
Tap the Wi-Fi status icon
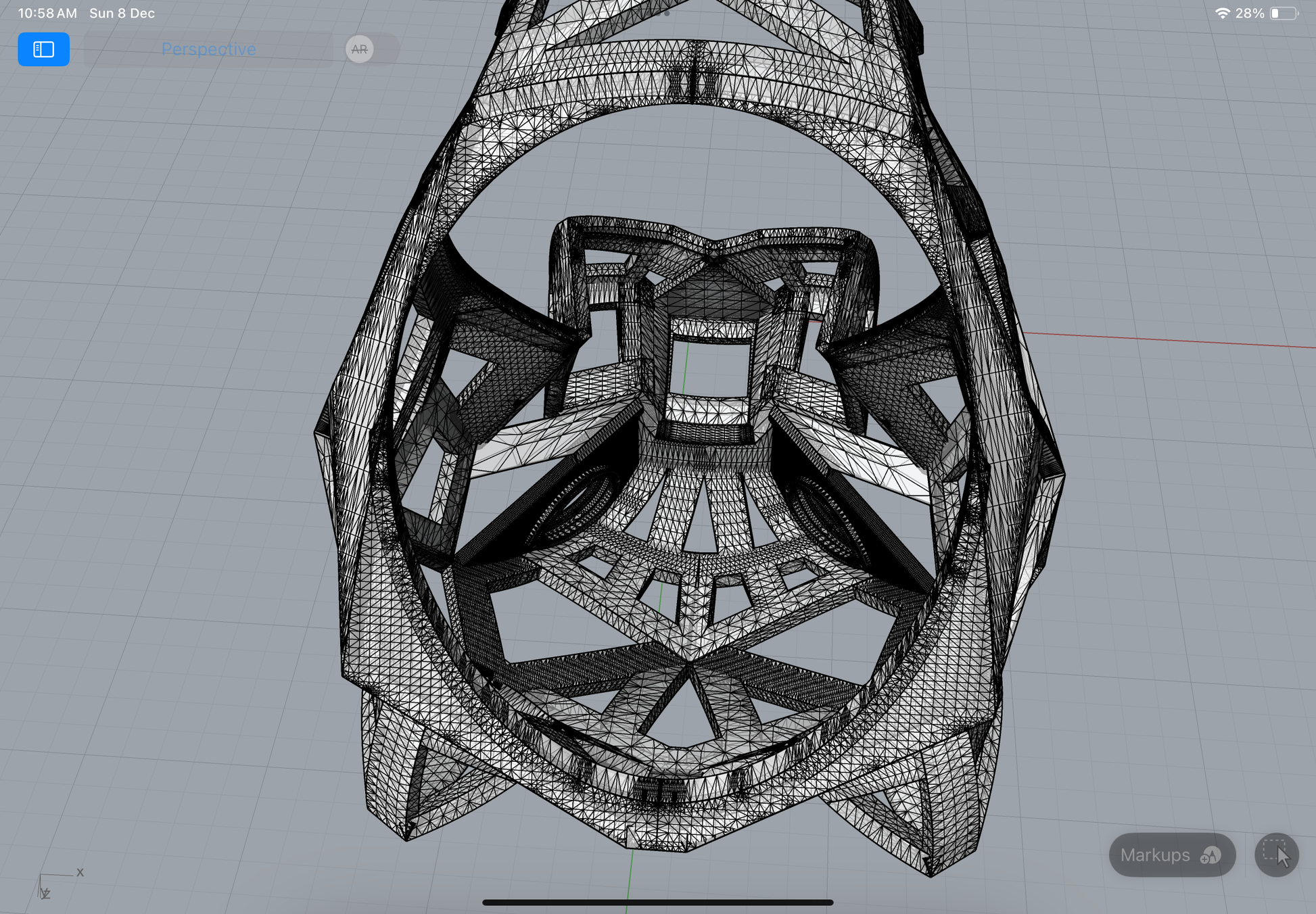(1221, 14)
